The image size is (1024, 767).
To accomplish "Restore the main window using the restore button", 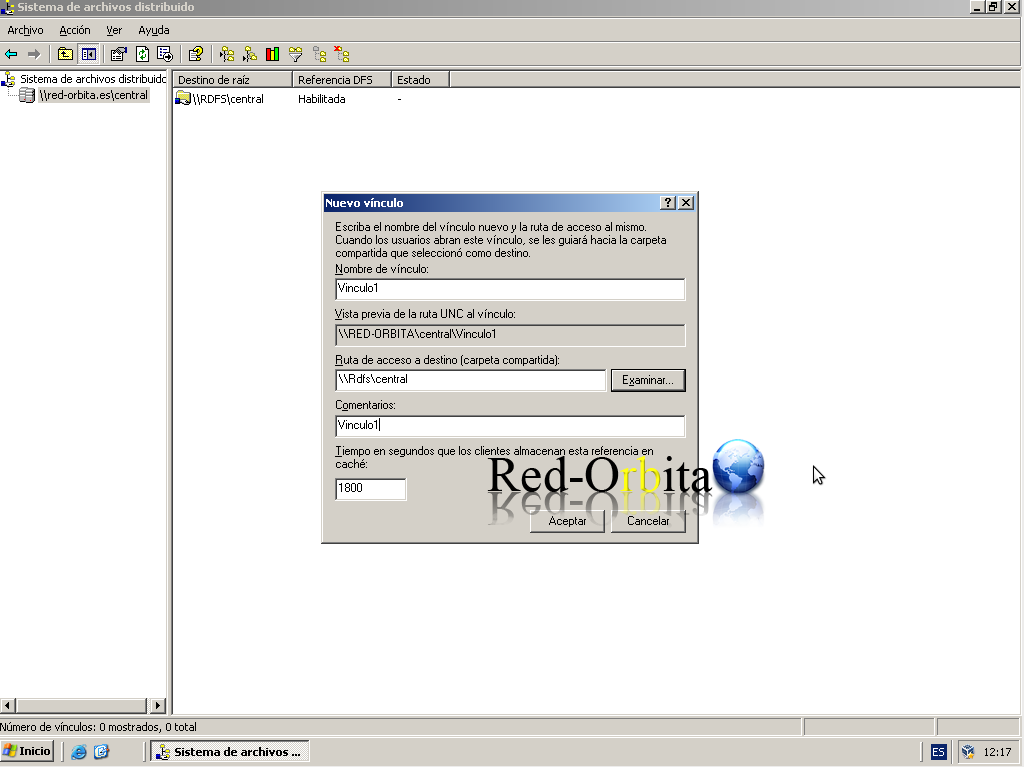I will [993, 7].
